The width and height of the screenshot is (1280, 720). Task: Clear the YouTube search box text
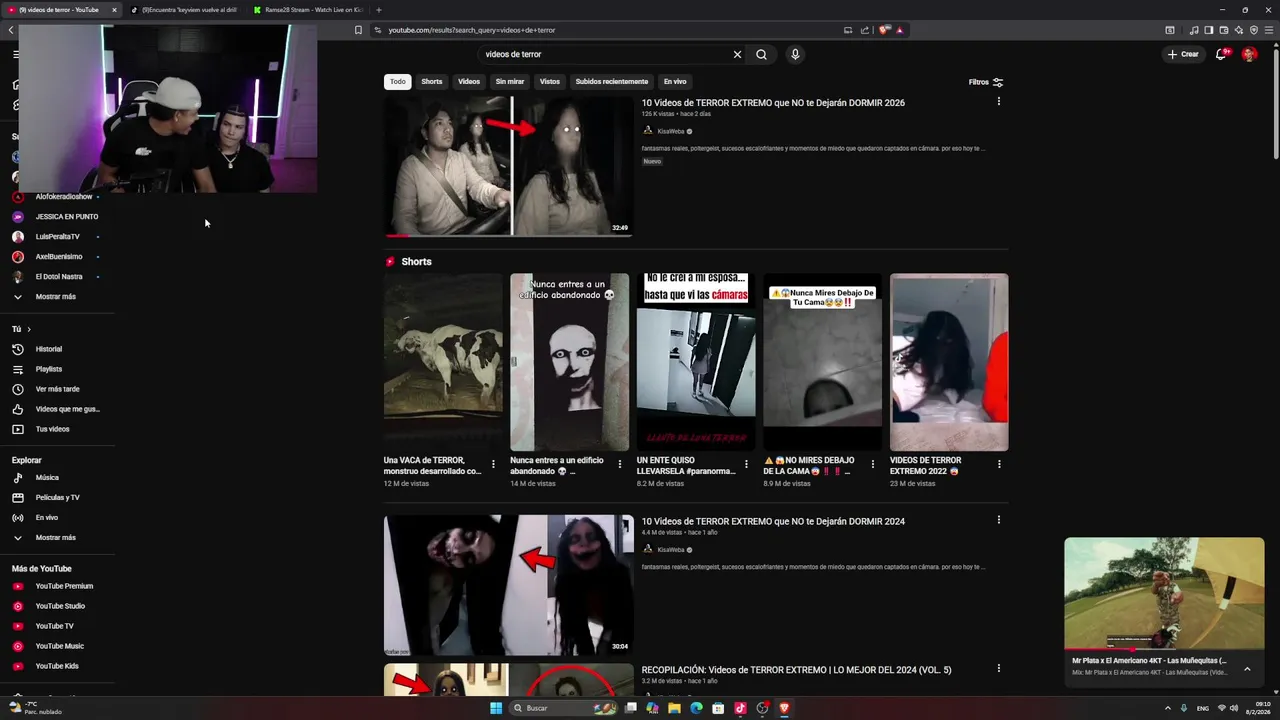737,54
